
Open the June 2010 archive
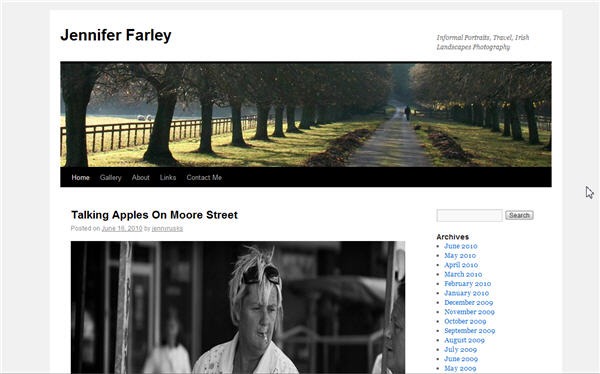[461, 246]
